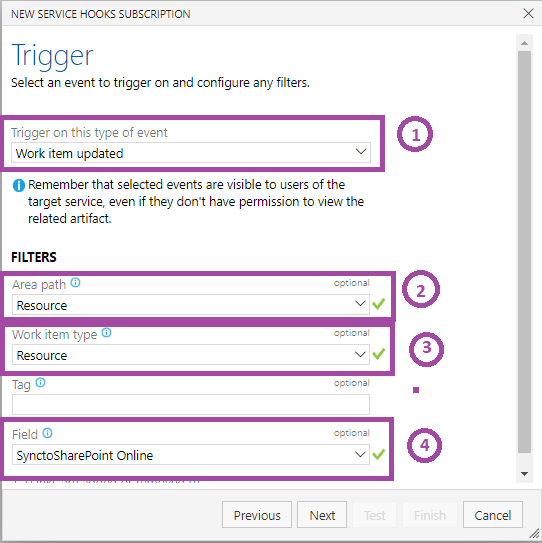Proceed with the Next button
This screenshot has height=543, width=542.
[322, 515]
